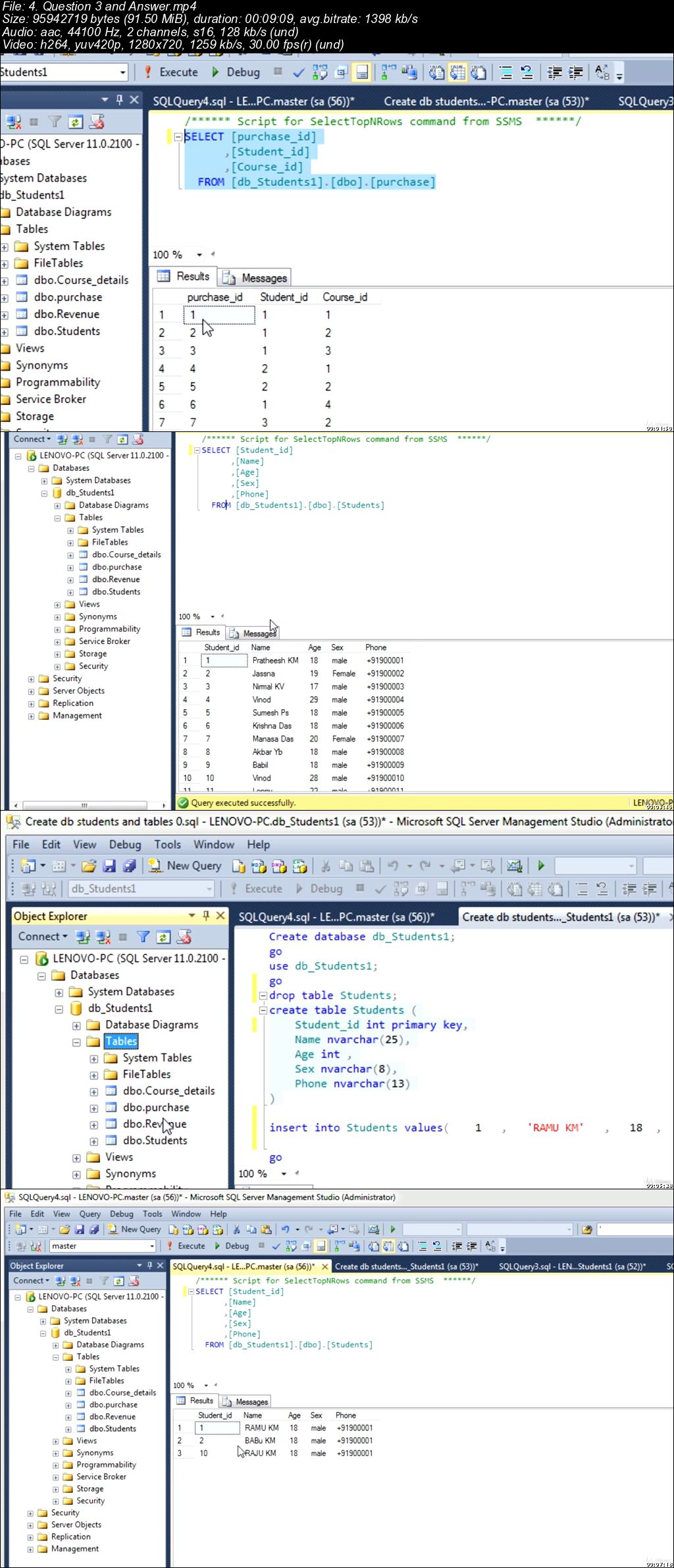Click the Messages tab above the Pratheesh KM grid
This screenshot has width=674, height=1568.
pos(253,634)
